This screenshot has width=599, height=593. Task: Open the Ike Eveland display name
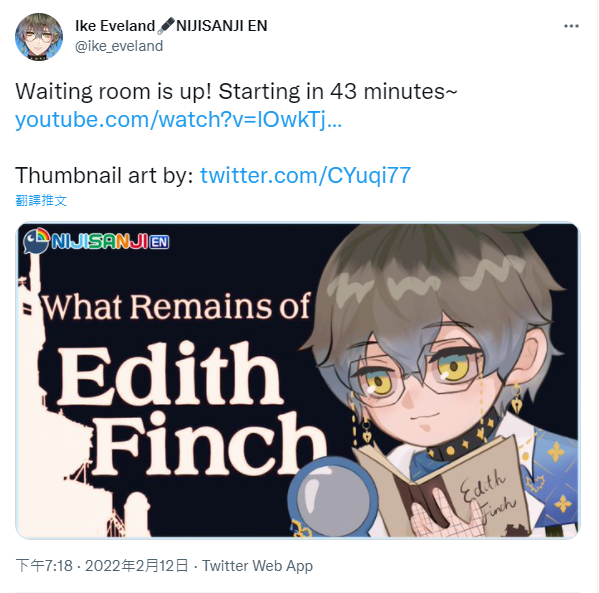(115, 26)
